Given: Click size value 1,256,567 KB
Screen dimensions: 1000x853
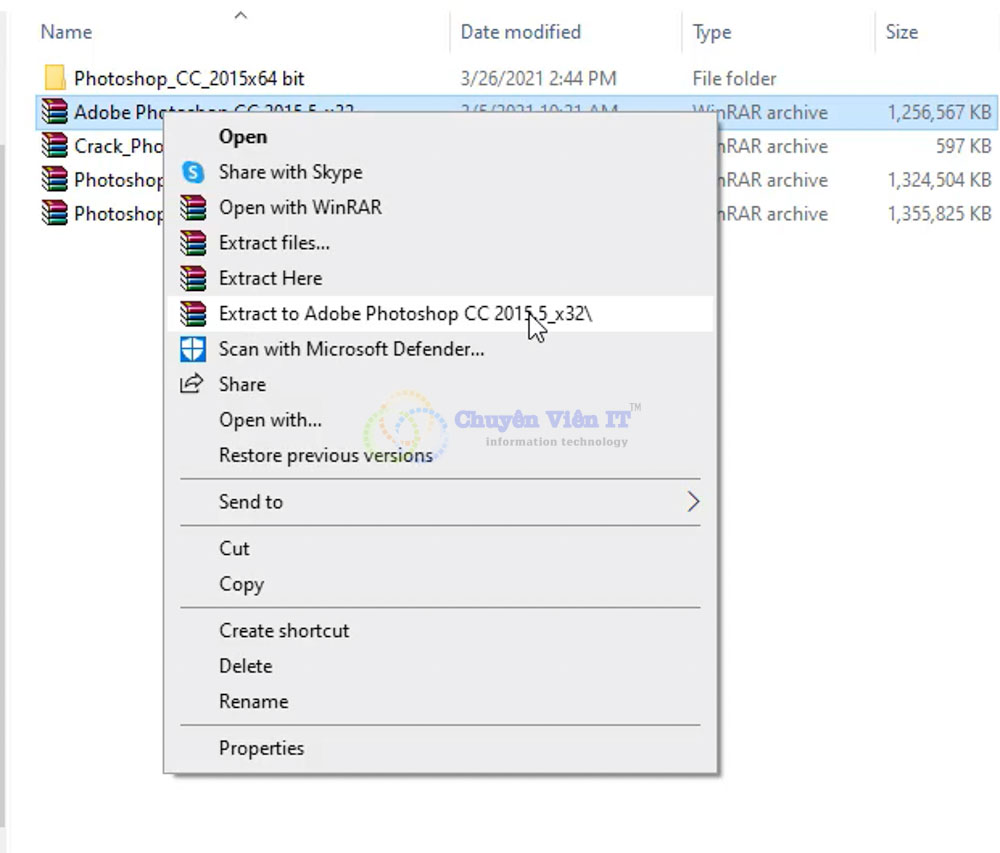Looking at the screenshot, I should tap(939, 112).
